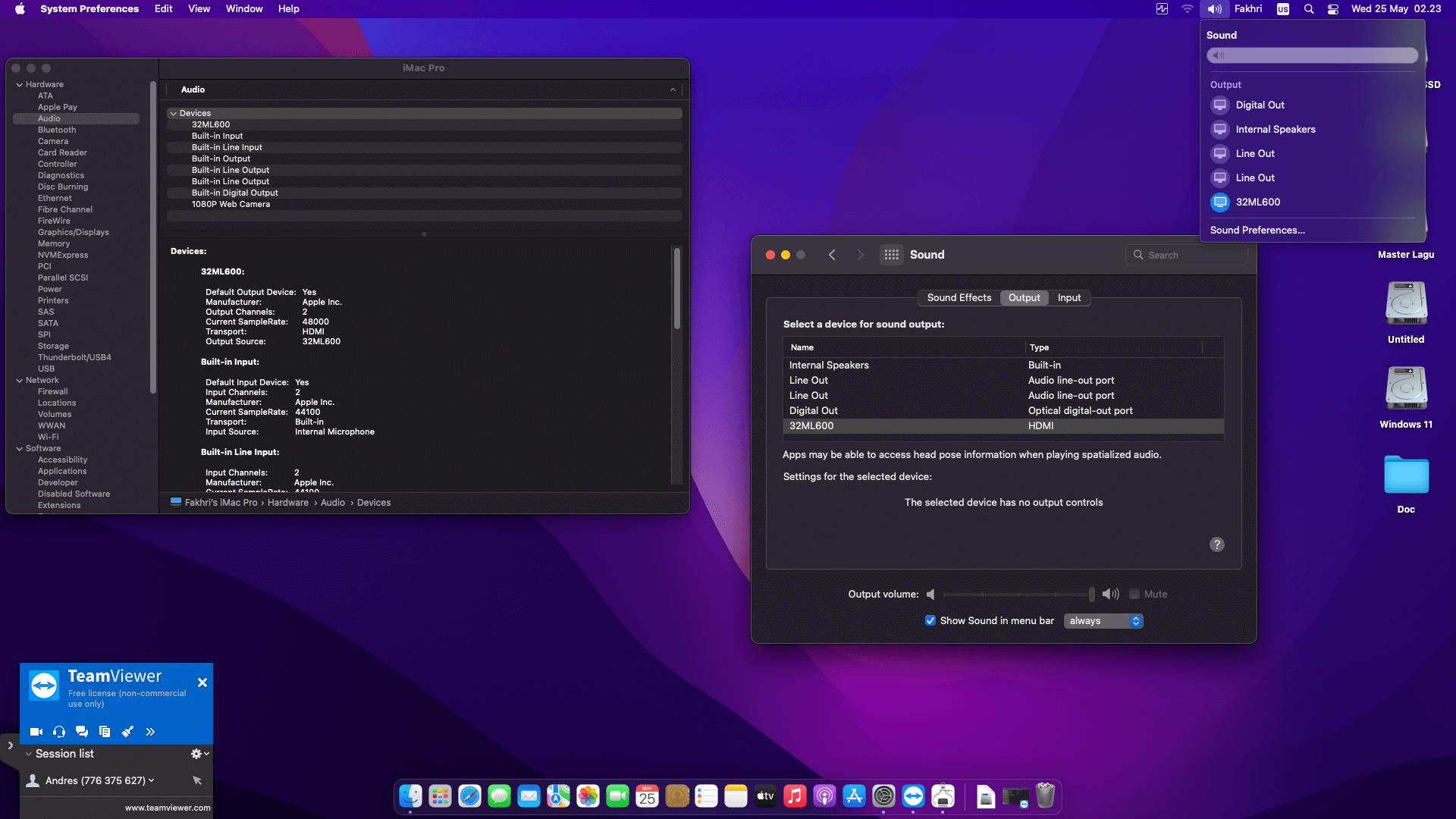The width and height of the screenshot is (1456, 819).
Task: Select Digital Out row in output table
Action: [x=1003, y=411]
